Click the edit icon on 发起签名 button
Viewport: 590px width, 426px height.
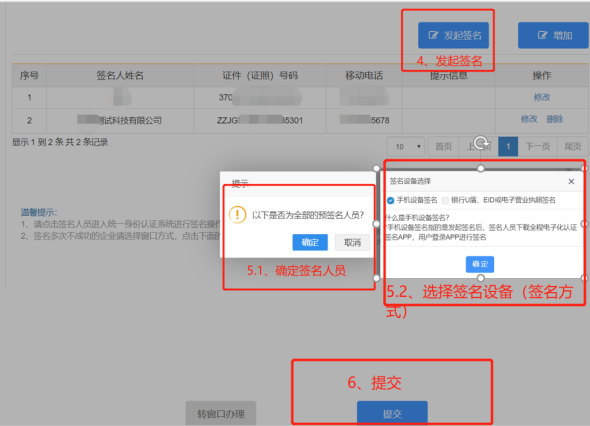click(433, 35)
